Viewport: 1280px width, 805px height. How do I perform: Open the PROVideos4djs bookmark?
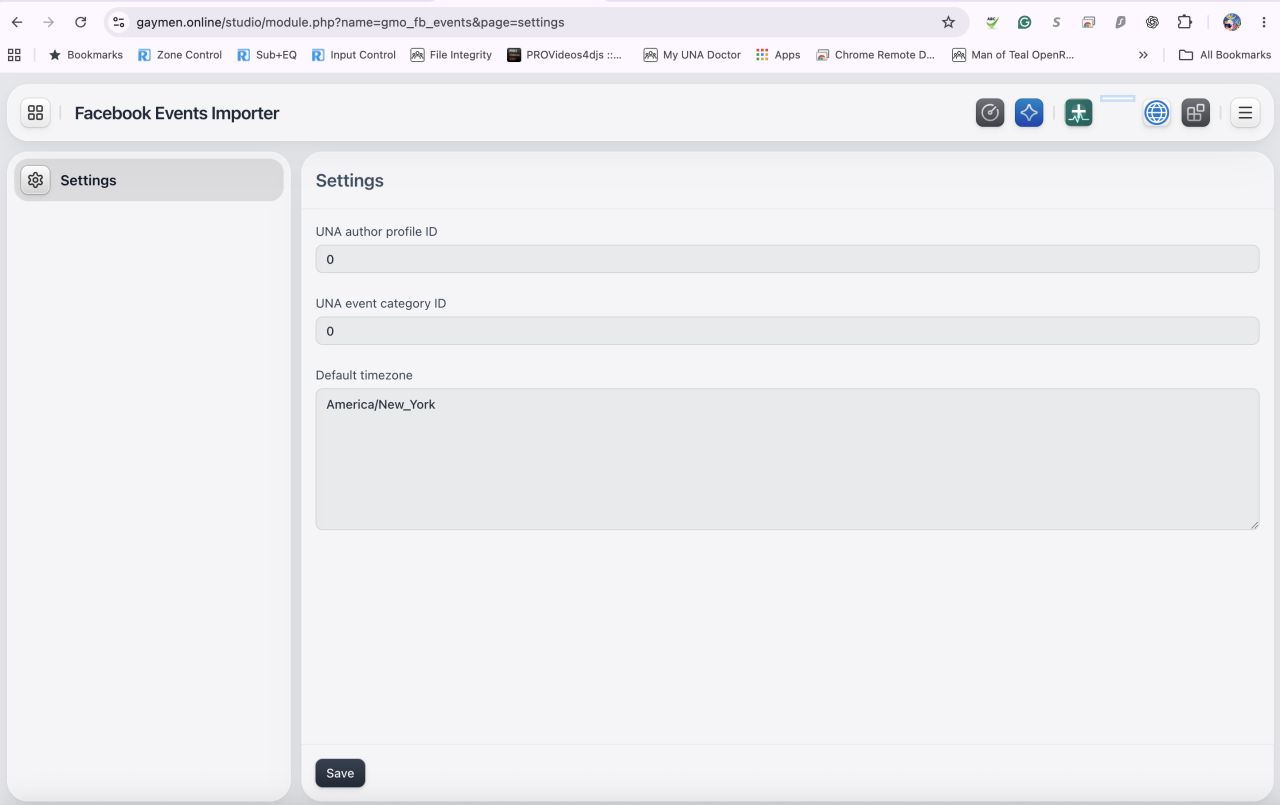pyautogui.click(x=565, y=55)
